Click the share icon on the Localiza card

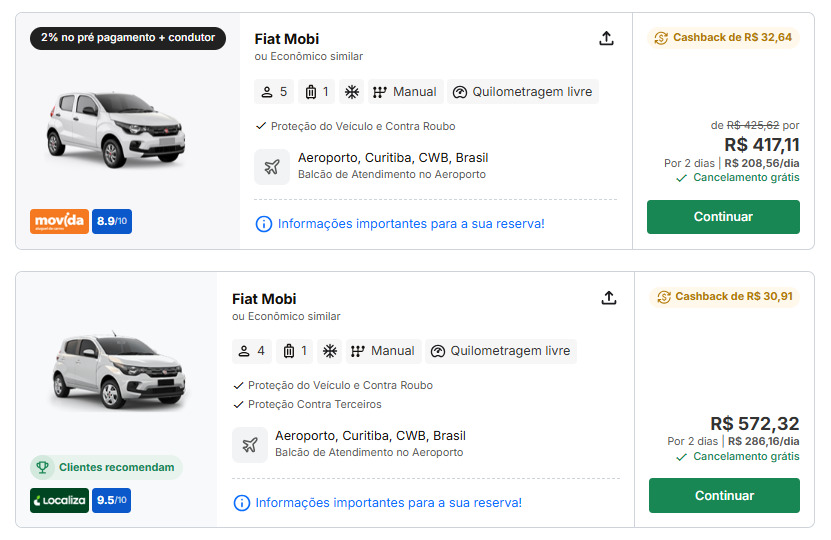[x=608, y=298]
